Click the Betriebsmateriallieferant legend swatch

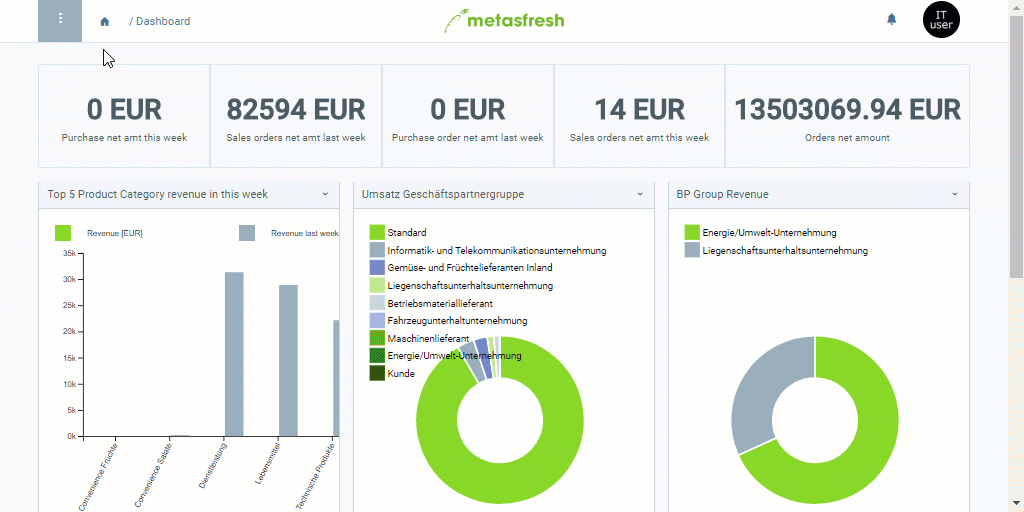[377, 303]
